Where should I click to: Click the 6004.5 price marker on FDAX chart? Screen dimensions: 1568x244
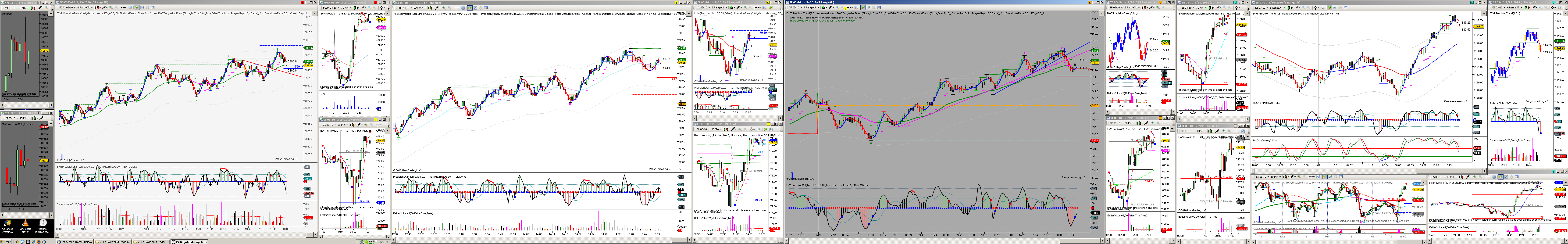309,48
